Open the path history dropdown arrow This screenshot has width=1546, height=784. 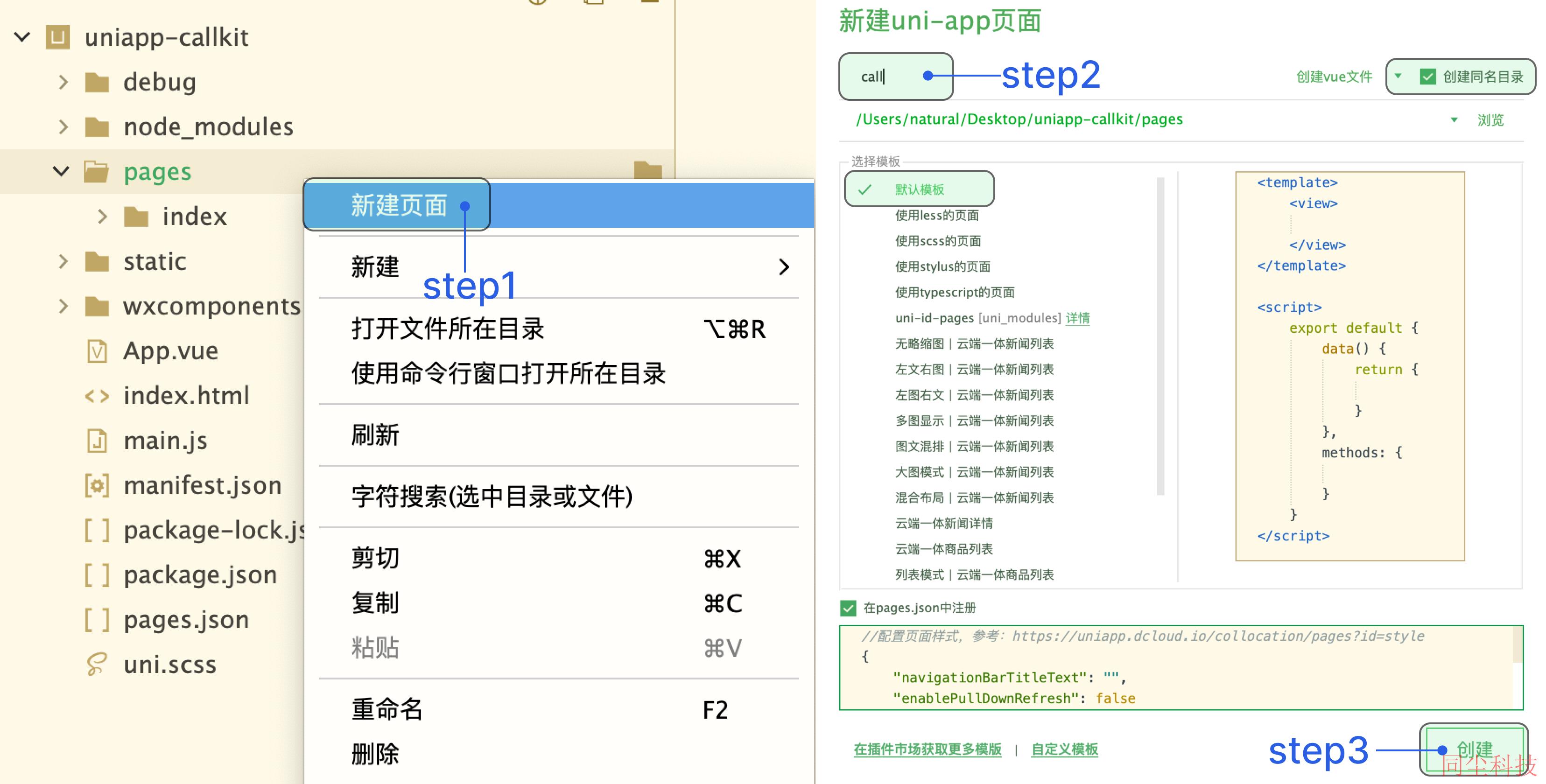(1454, 120)
